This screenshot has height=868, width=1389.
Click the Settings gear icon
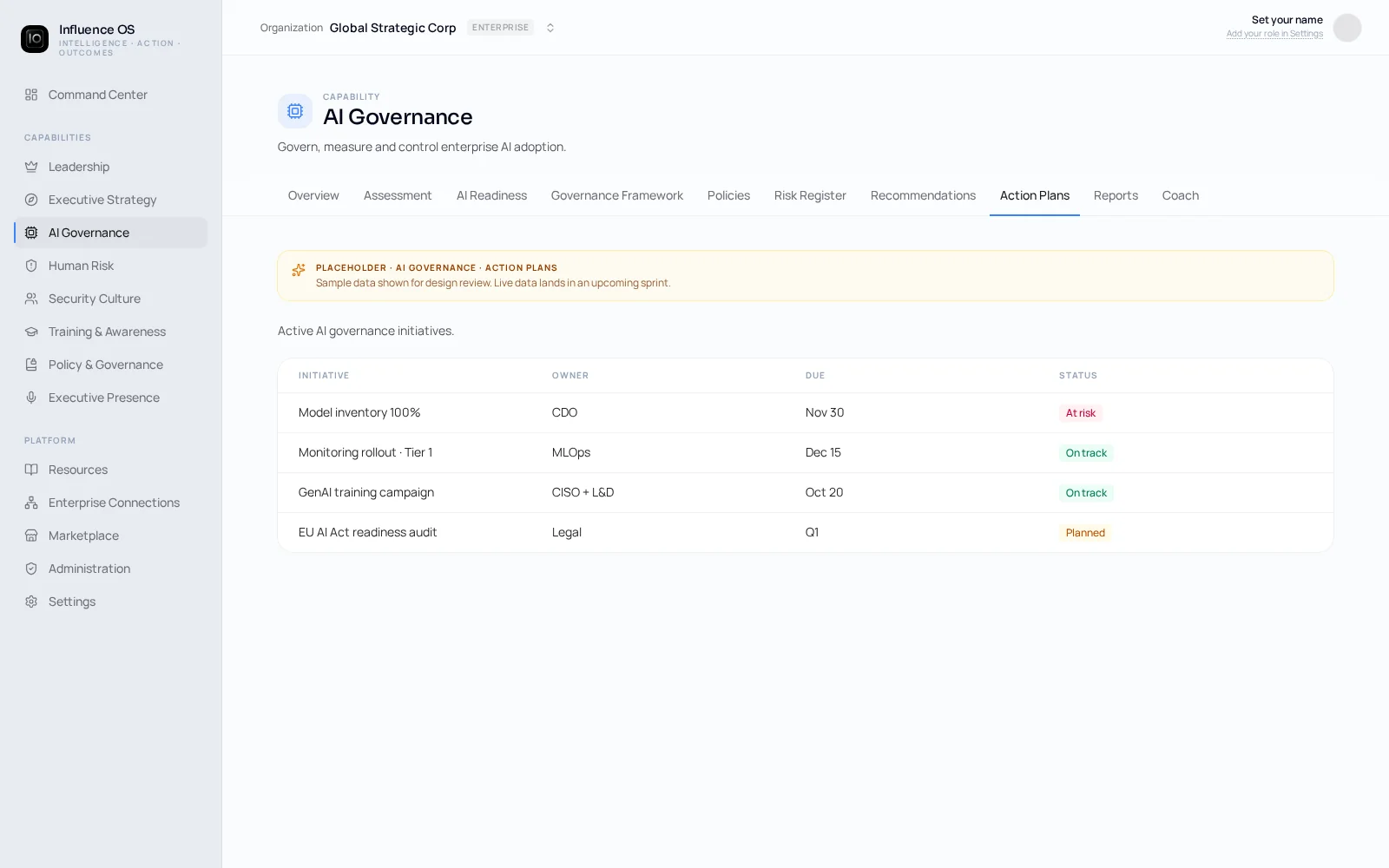click(31, 602)
